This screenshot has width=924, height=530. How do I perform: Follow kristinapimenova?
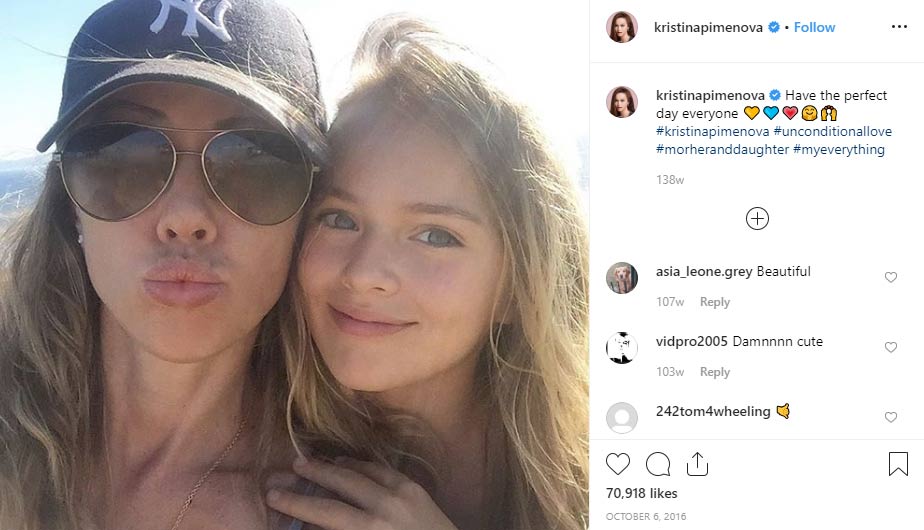[x=814, y=27]
